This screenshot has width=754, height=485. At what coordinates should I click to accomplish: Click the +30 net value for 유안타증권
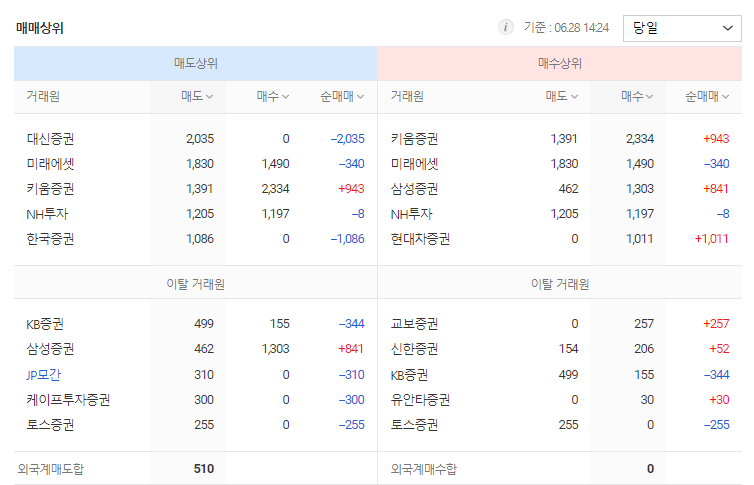[x=719, y=400]
